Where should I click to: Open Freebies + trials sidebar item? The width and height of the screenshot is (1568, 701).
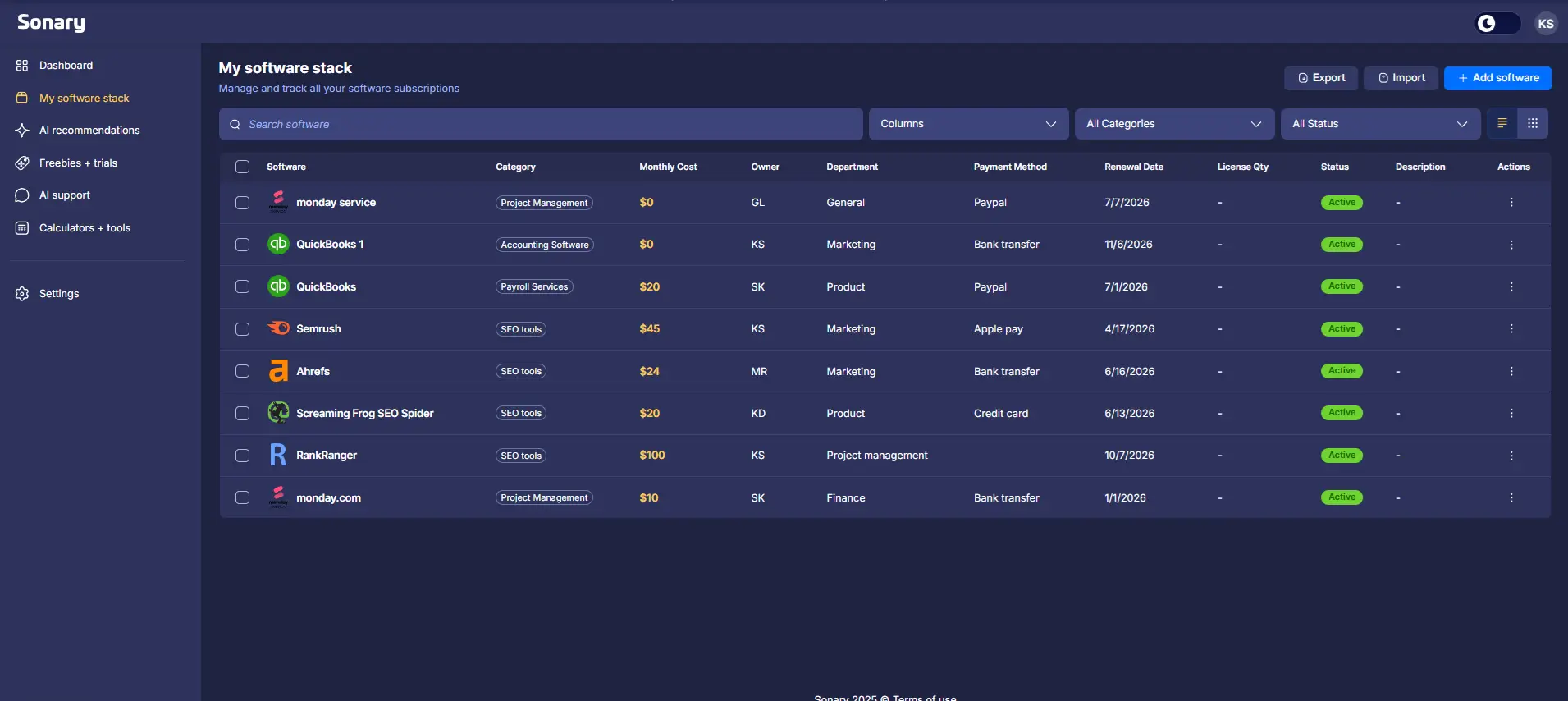(x=78, y=163)
